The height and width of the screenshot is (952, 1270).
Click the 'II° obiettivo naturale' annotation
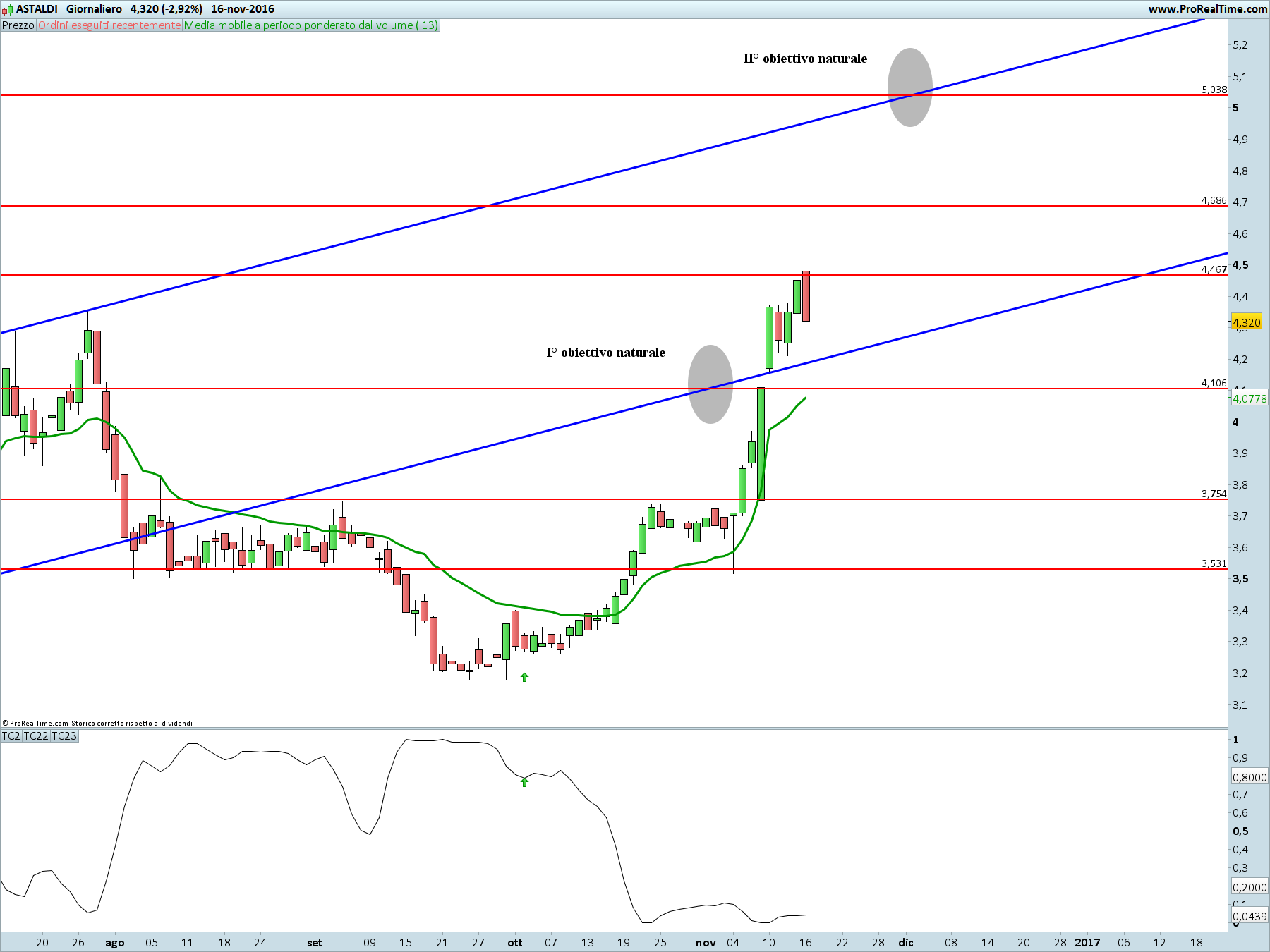[x=805, y=59]
